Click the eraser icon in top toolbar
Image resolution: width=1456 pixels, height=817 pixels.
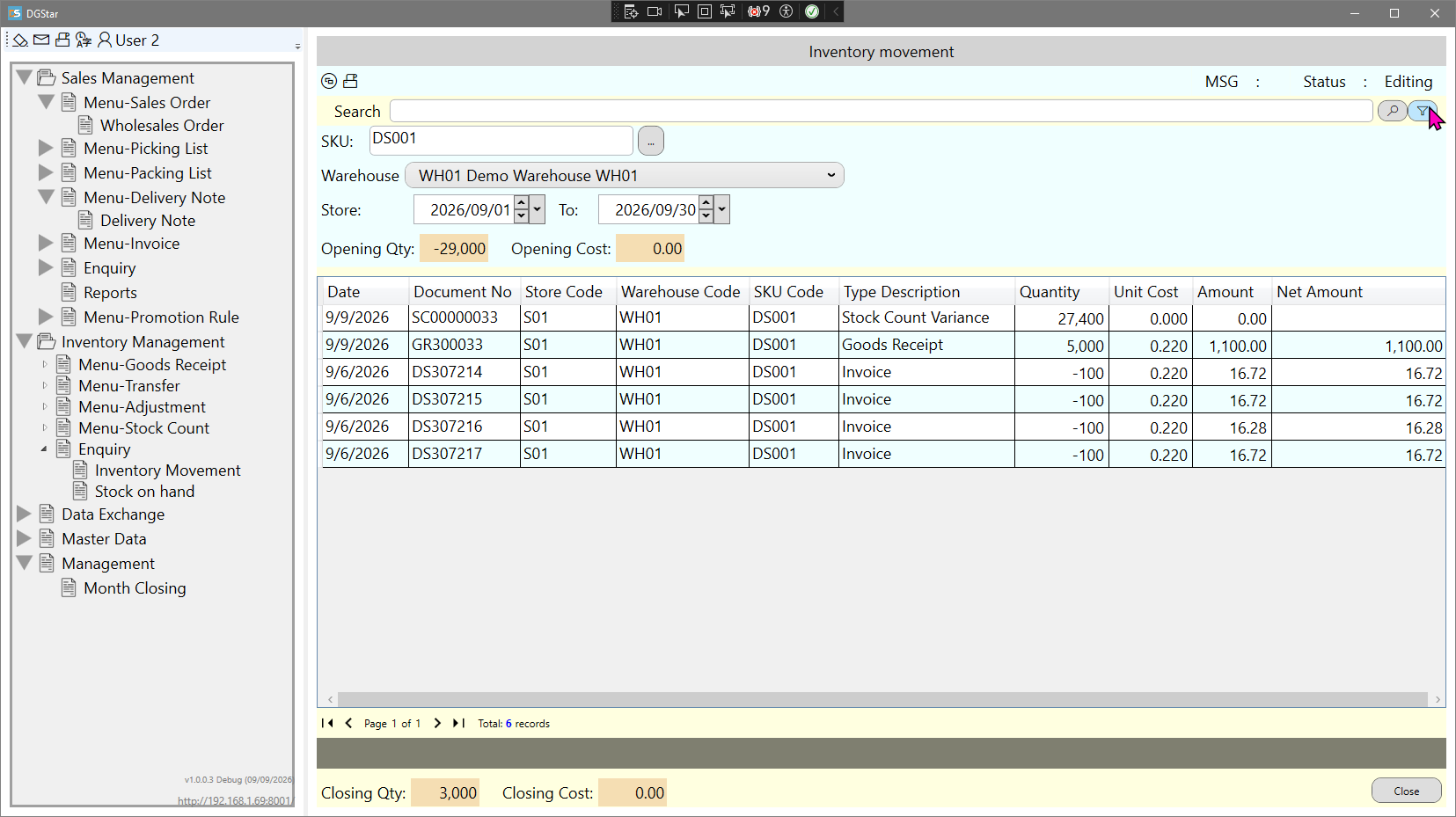click(20, 40)
